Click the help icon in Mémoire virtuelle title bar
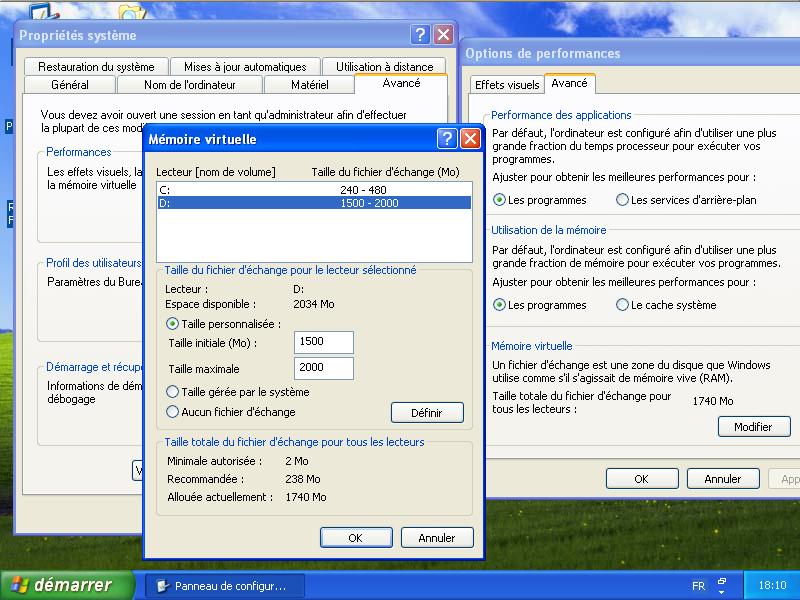 click(447, 139)
